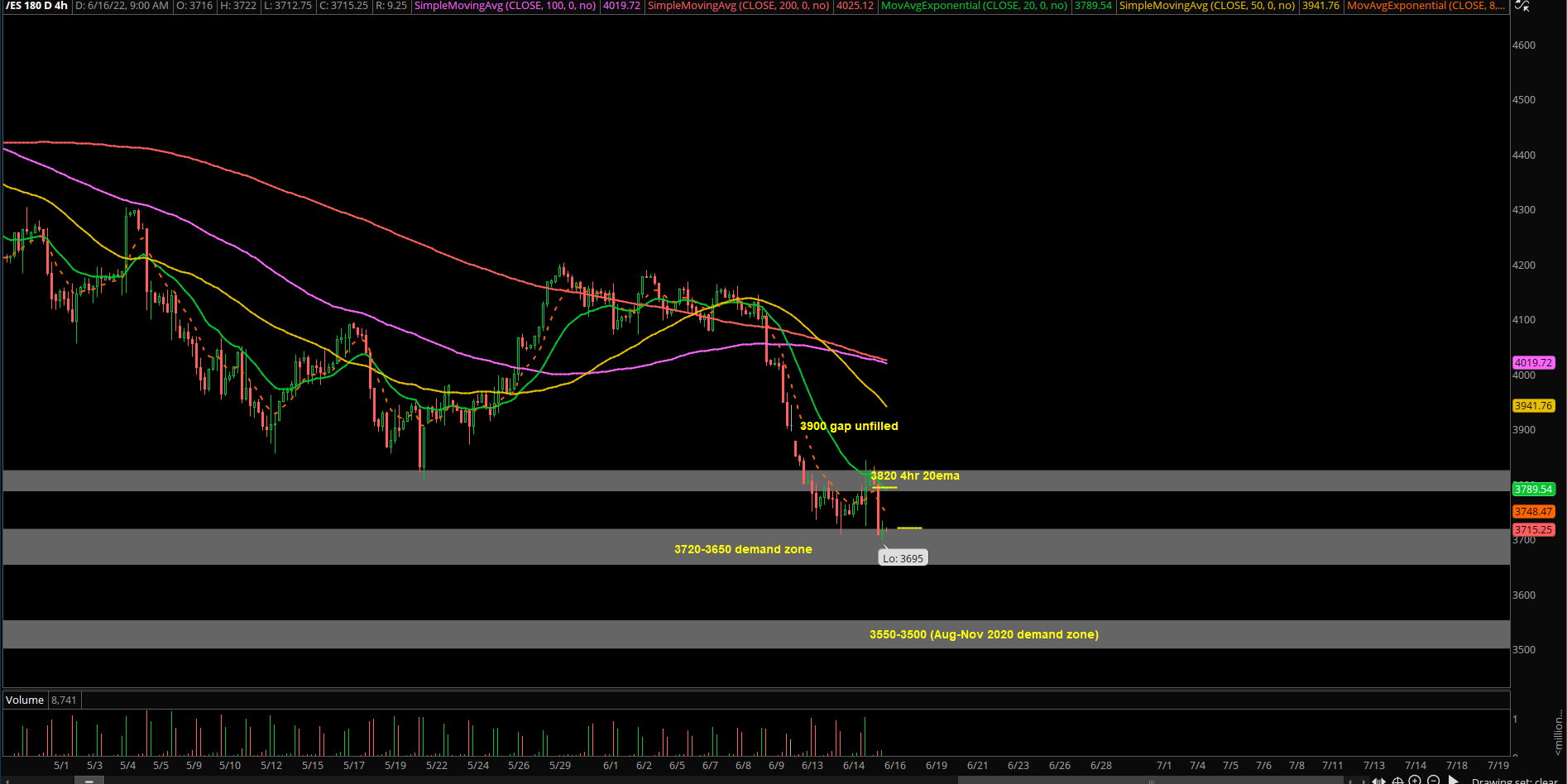Select the '3900 gap unfilled' annotation
Image resolution: width=1567 pixels, height=784 pixels.
[x=849, y=426]
